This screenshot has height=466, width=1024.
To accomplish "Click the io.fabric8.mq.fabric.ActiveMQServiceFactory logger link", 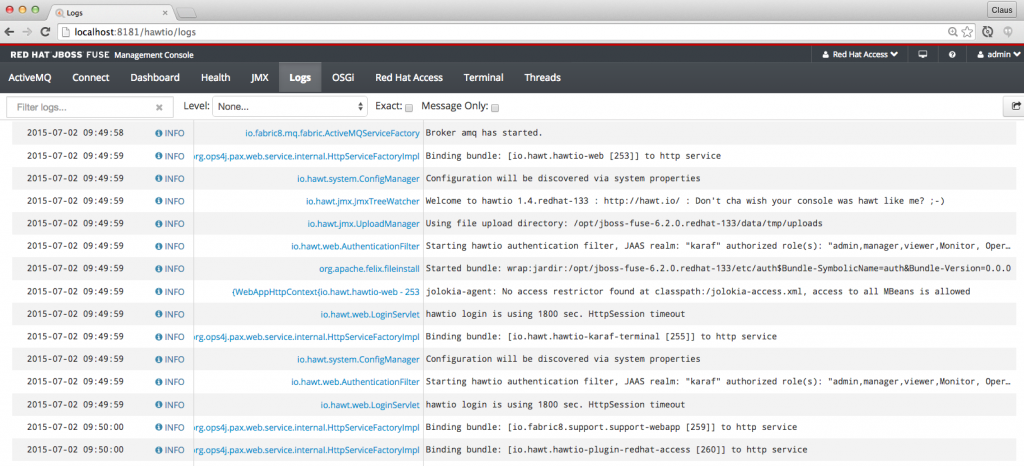I will tap(332, 133).
